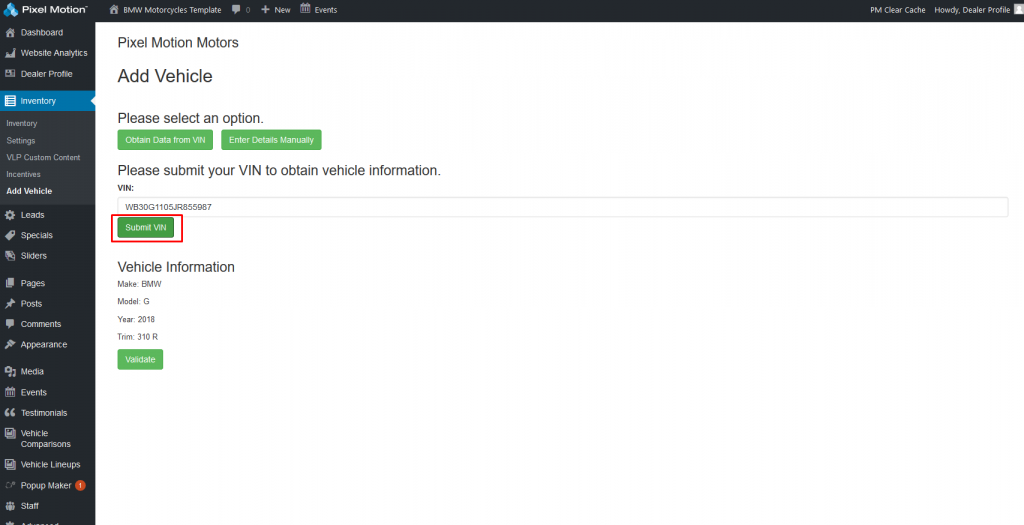This screenshot has width=1024, height=525.
Task: Open the comments bubble icon in top bar
Action: [236, 10]
